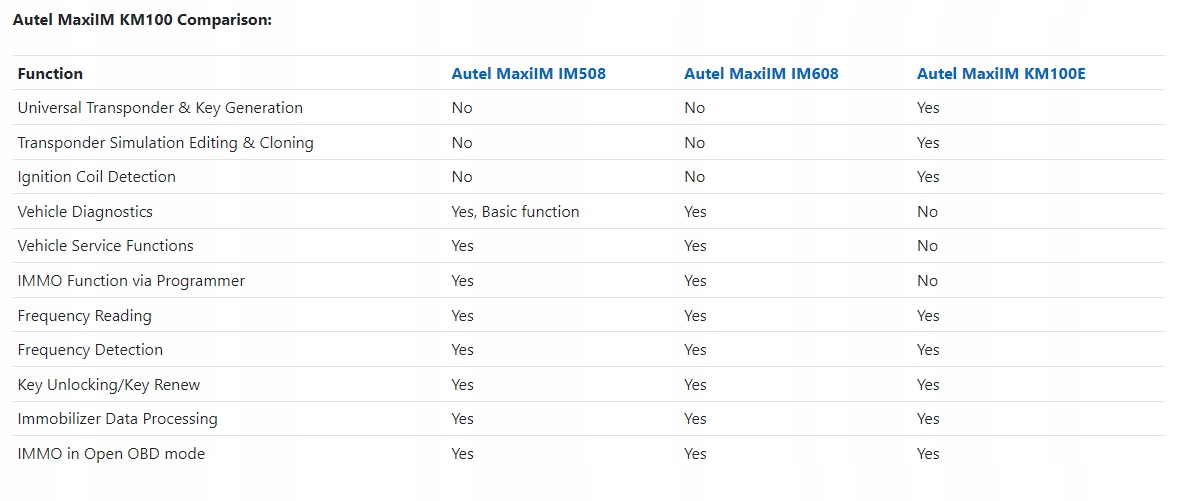The height and width of the screenshot is (501, 1181).
Task: Click the Ignition Coil Detection row label
Action: click(x=96, y=177)
